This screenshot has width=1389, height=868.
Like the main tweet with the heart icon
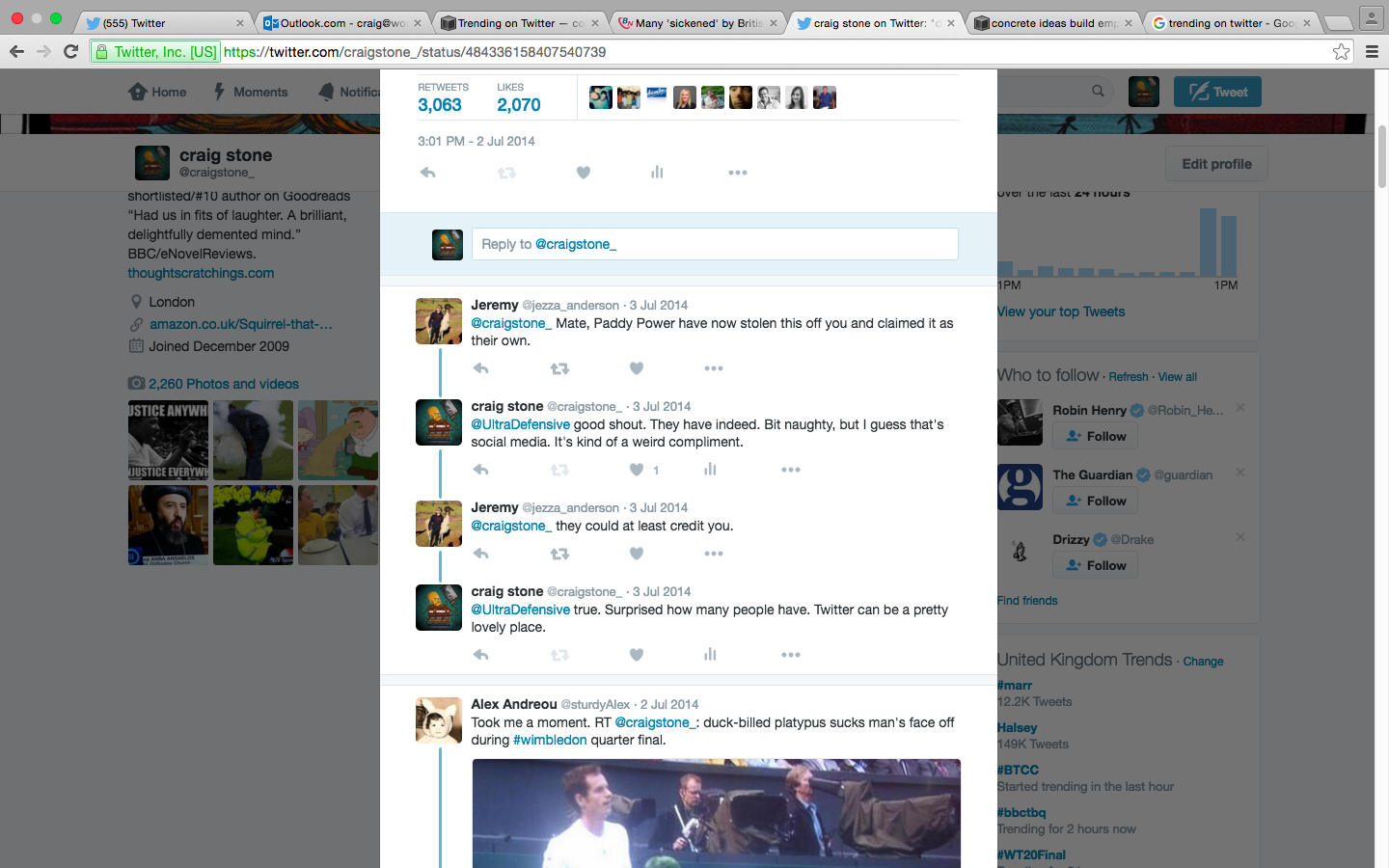(x=584, y=173)
